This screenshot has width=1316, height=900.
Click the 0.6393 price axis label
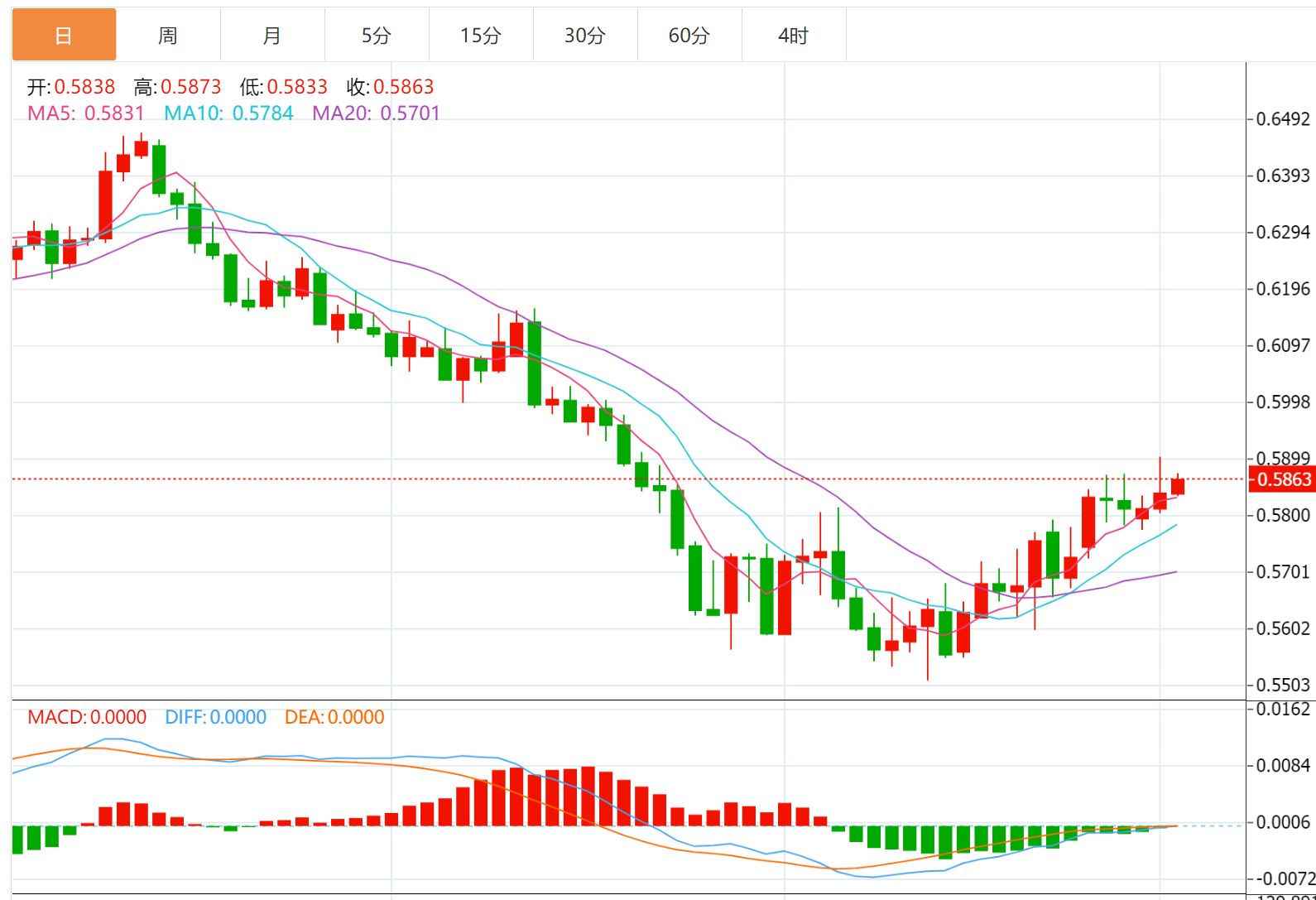point(1283,176)
